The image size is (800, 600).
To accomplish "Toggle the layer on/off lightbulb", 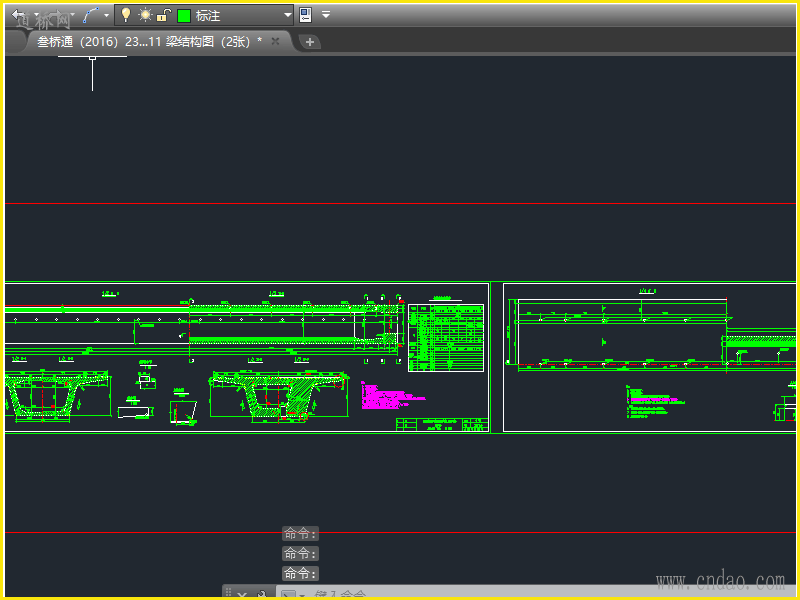I will click(126, 15).
